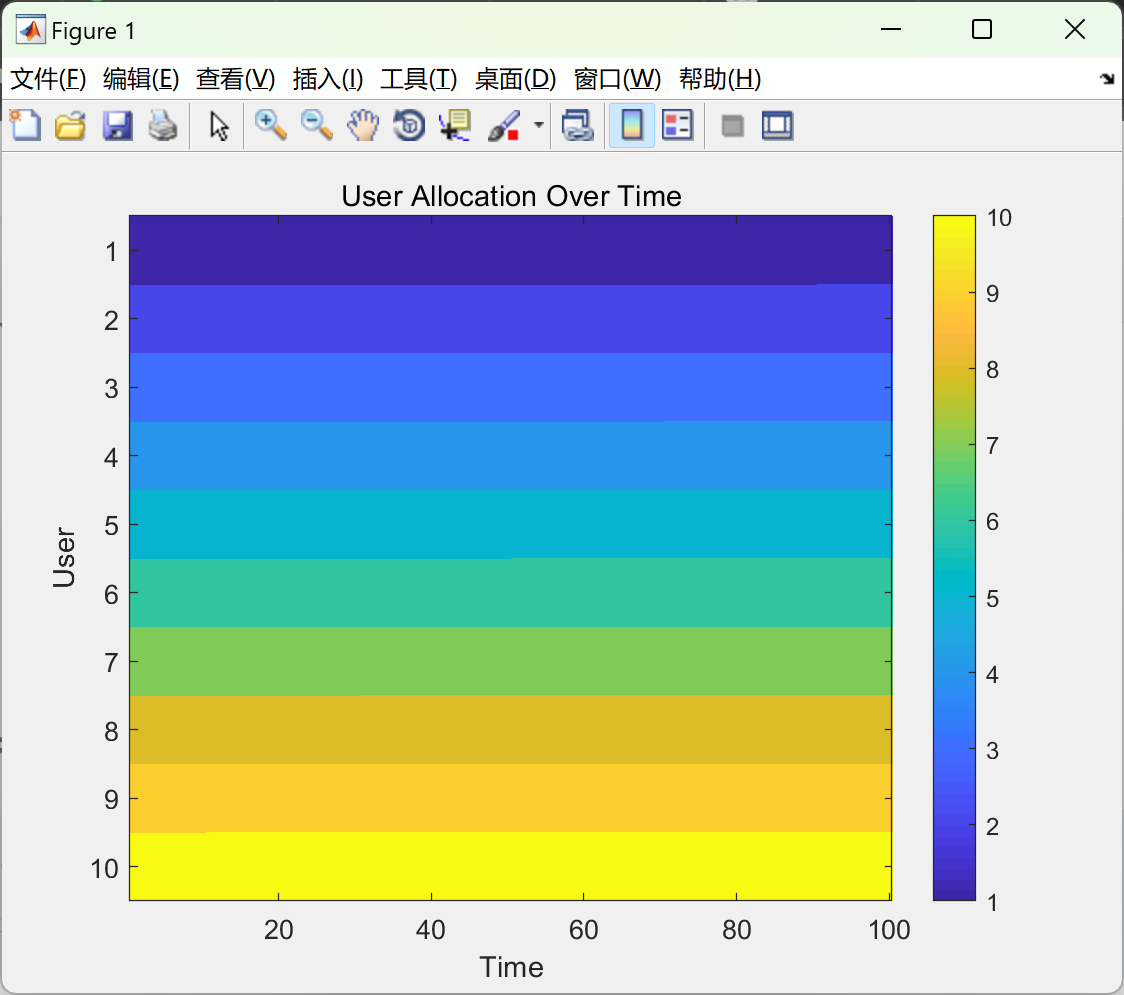Save the figure using floppy disk icon
Image resolution: width=1124 pixels, height=995 pixels.
click(117, 125)
